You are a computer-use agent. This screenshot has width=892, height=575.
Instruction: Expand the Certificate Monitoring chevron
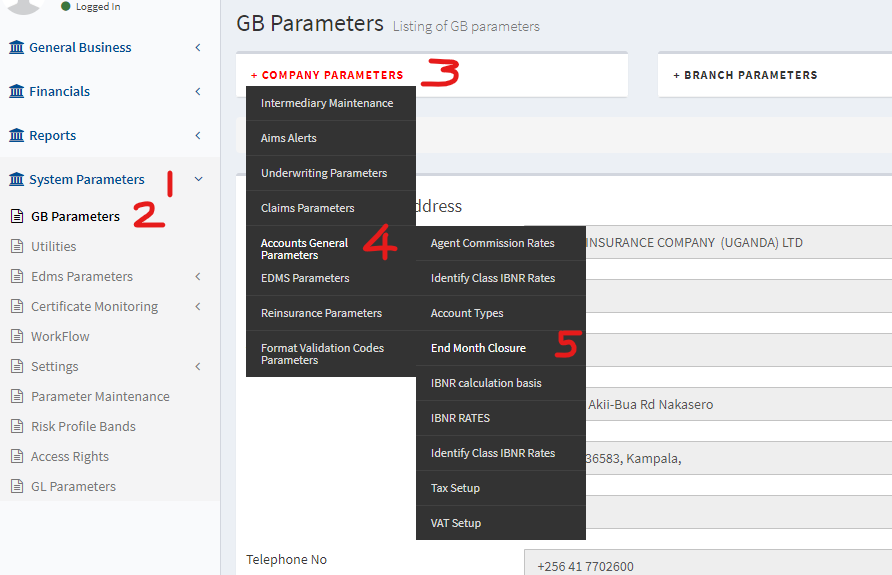pos(198,306)
